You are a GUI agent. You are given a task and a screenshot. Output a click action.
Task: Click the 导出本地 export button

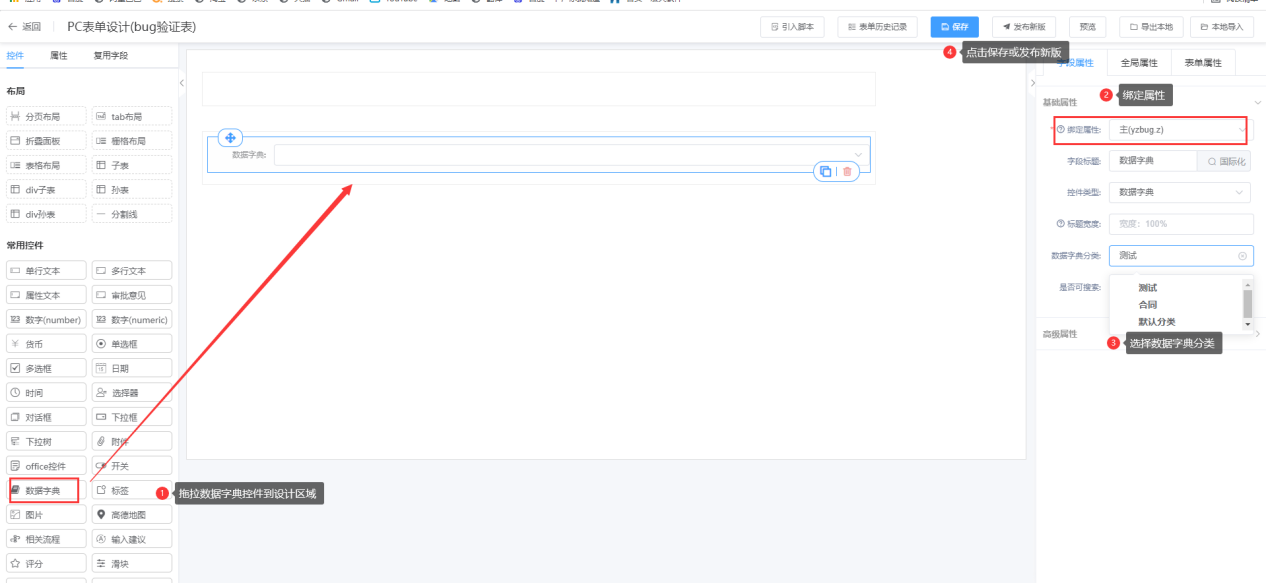coord(1152,27)
